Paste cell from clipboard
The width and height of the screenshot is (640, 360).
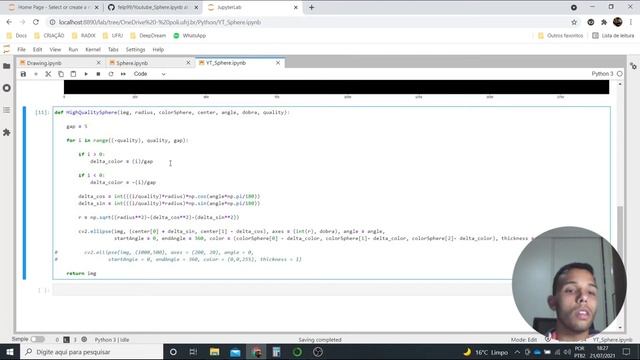point(73,74)
